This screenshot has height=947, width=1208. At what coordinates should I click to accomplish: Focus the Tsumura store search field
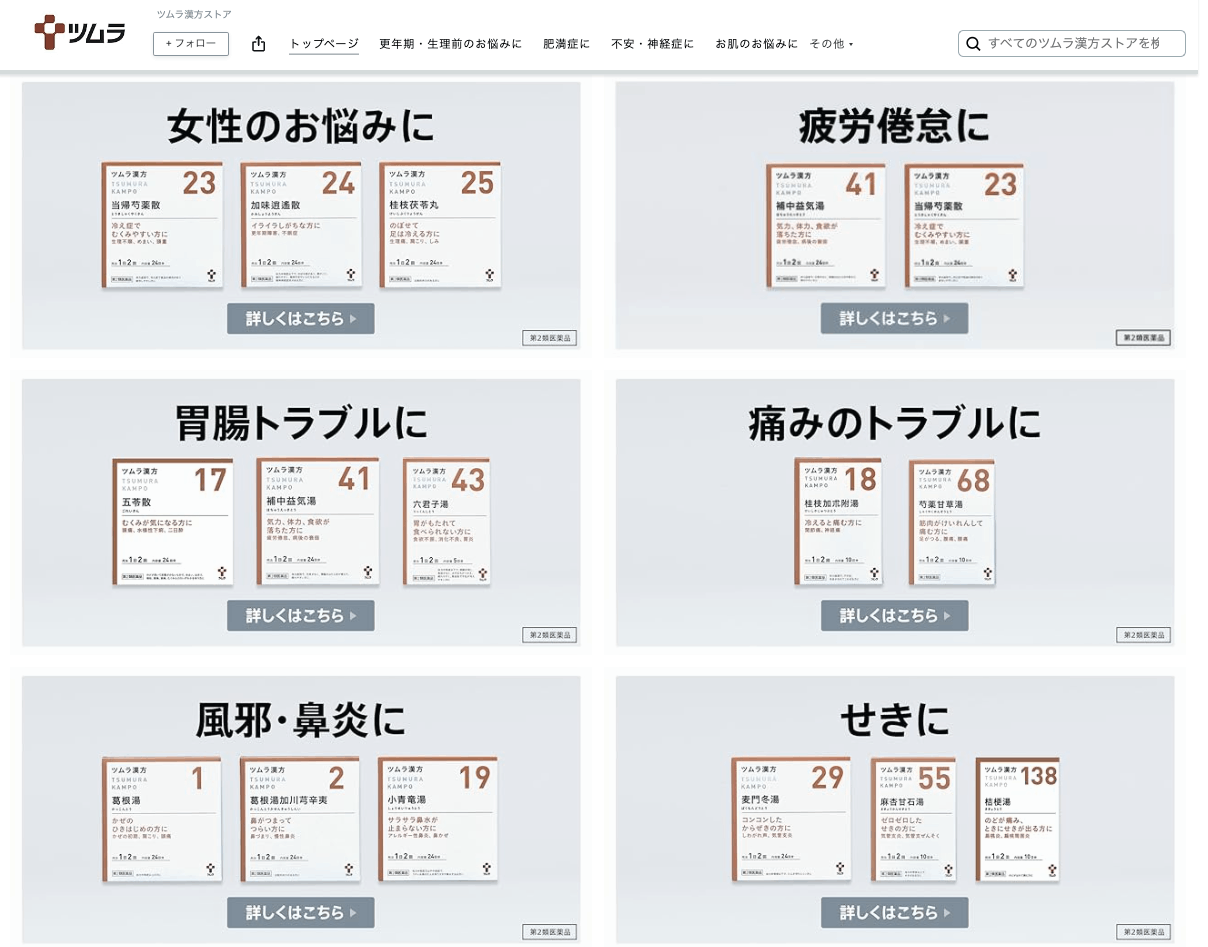coord(1072,44)
